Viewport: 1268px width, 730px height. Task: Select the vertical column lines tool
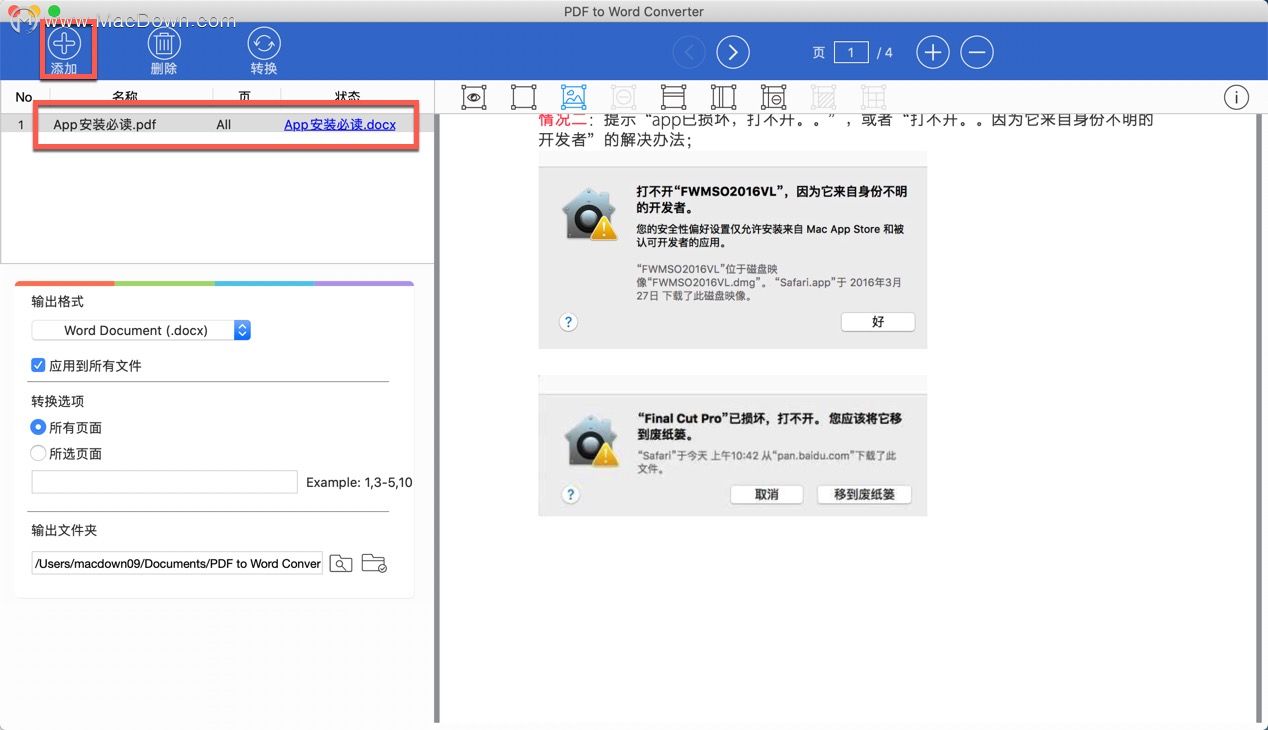coord(723,97)
